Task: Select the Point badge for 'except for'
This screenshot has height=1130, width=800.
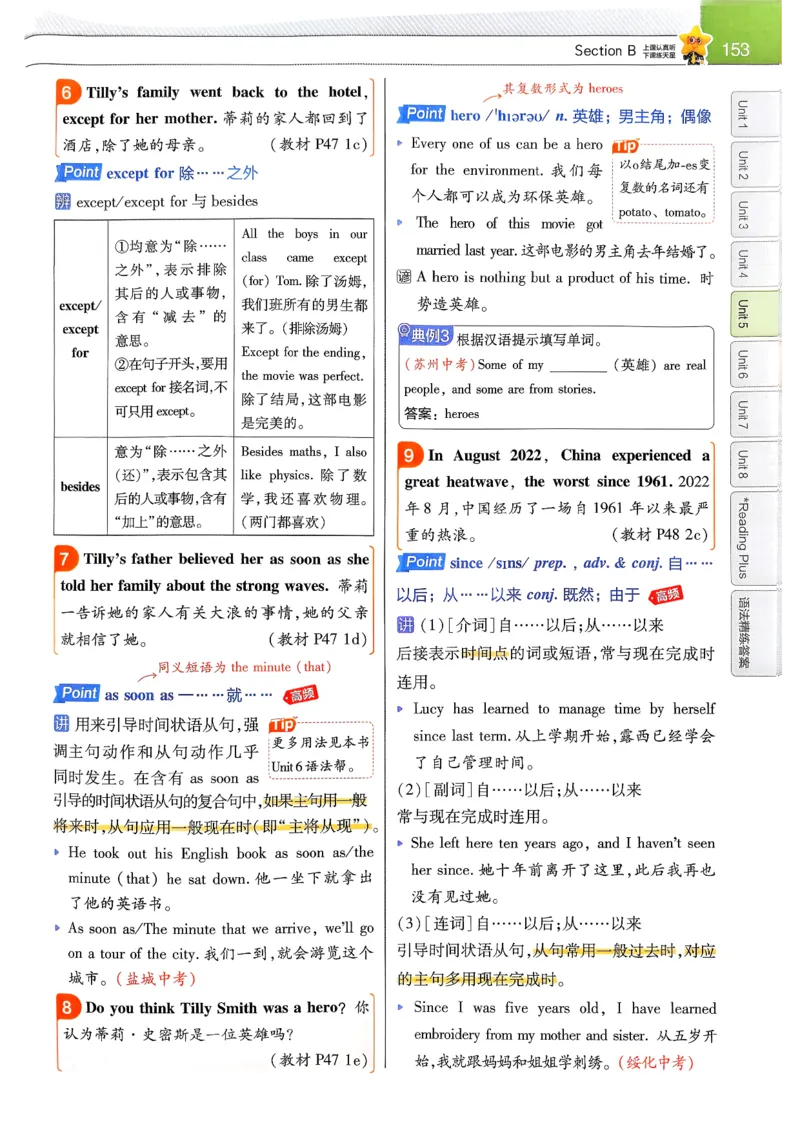Action: coord(79,172)
